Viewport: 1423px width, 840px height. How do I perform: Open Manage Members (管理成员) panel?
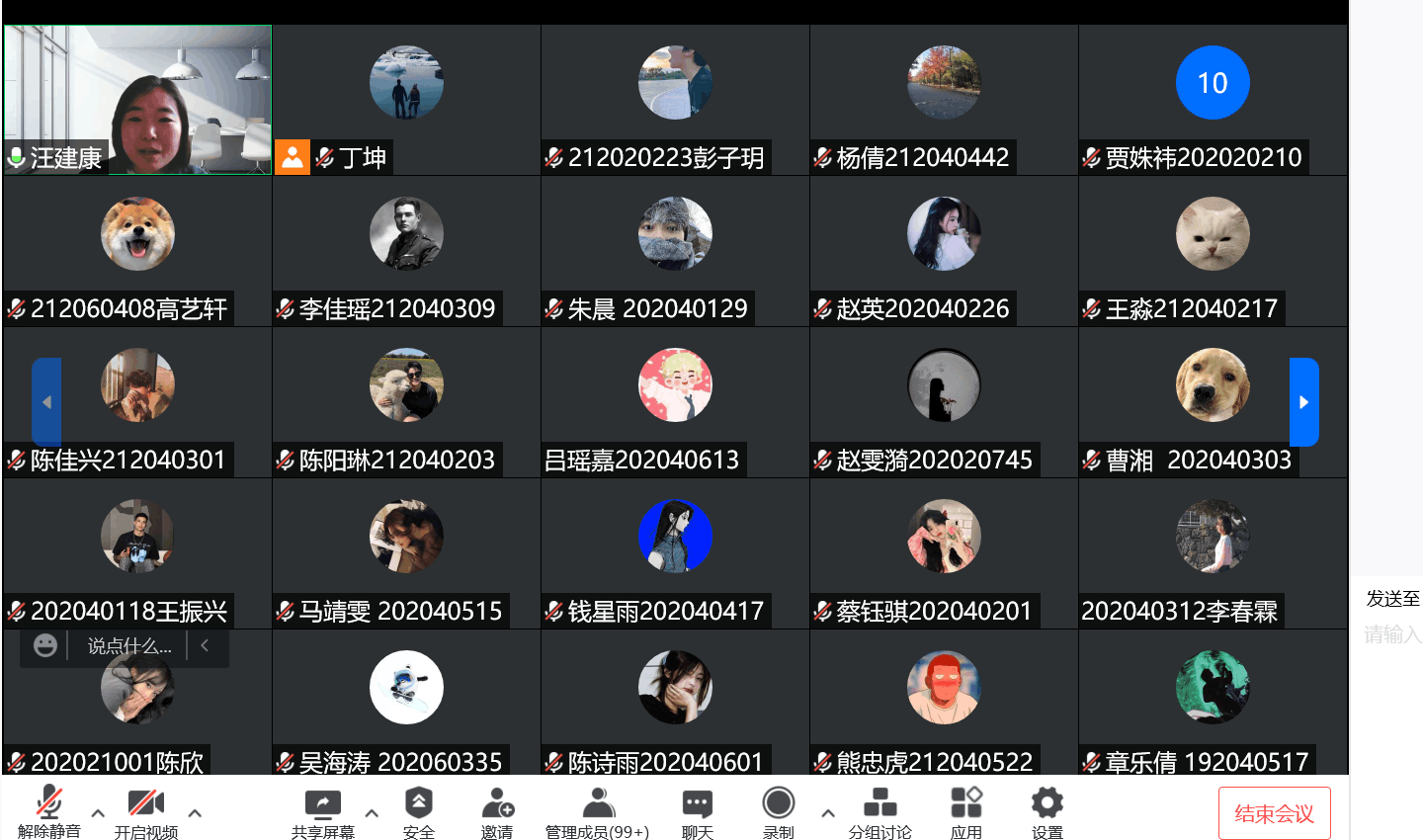tap(597, 804)
